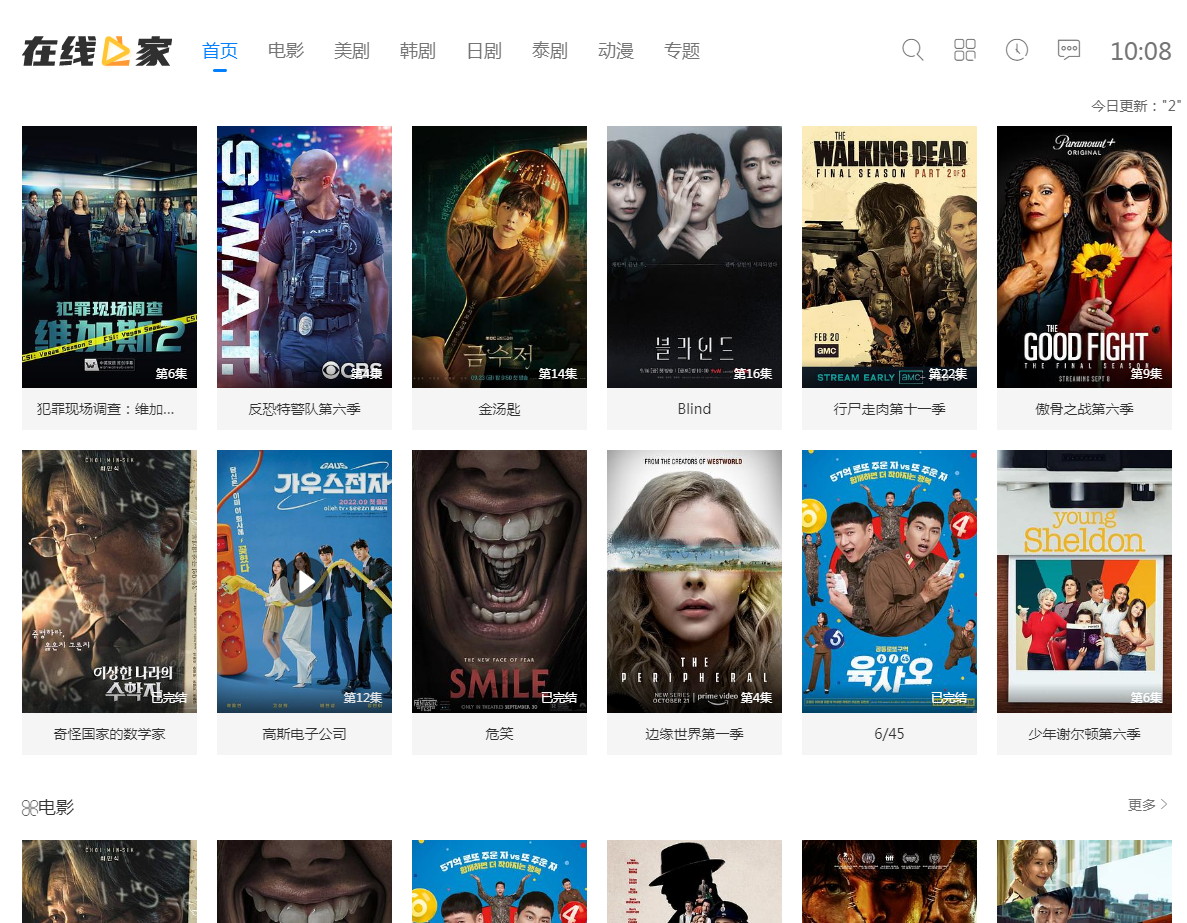Open watch history clock icon
Viewport: 1187px width, 923px height.
[x=1016, y=50]
